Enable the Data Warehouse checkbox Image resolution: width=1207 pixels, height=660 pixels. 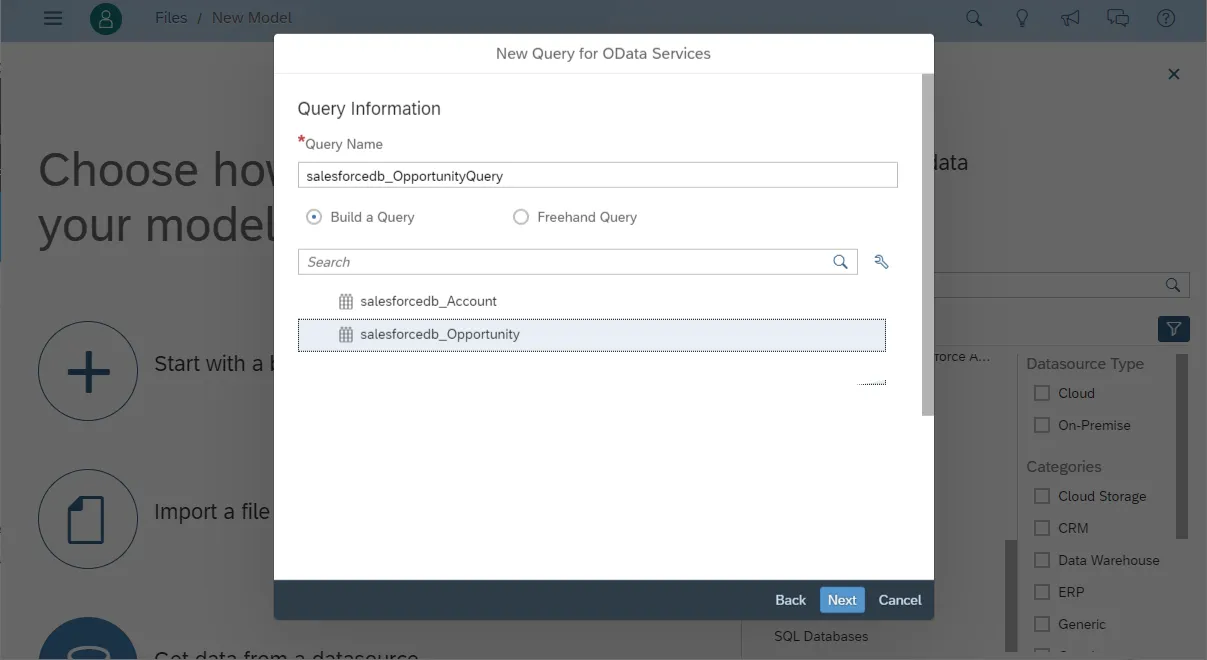(1041, 560)
